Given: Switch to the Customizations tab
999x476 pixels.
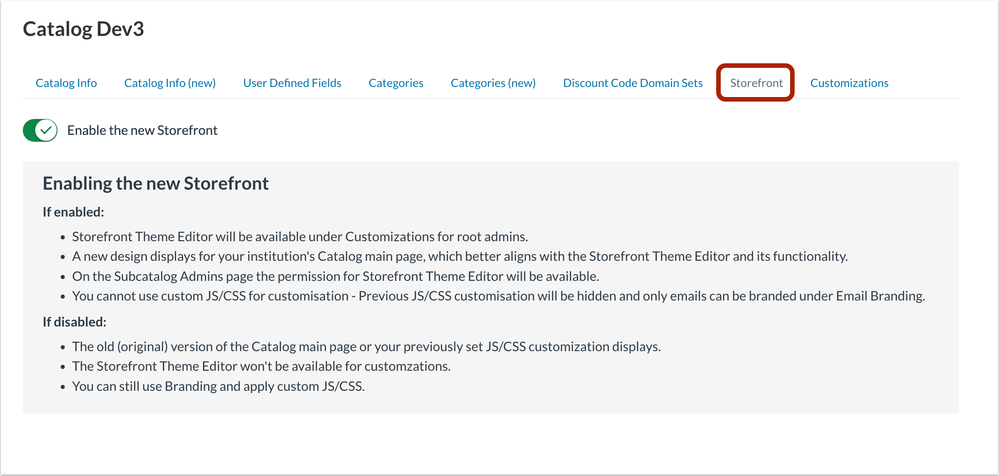Looking at the screenshot, I should 849,83.
